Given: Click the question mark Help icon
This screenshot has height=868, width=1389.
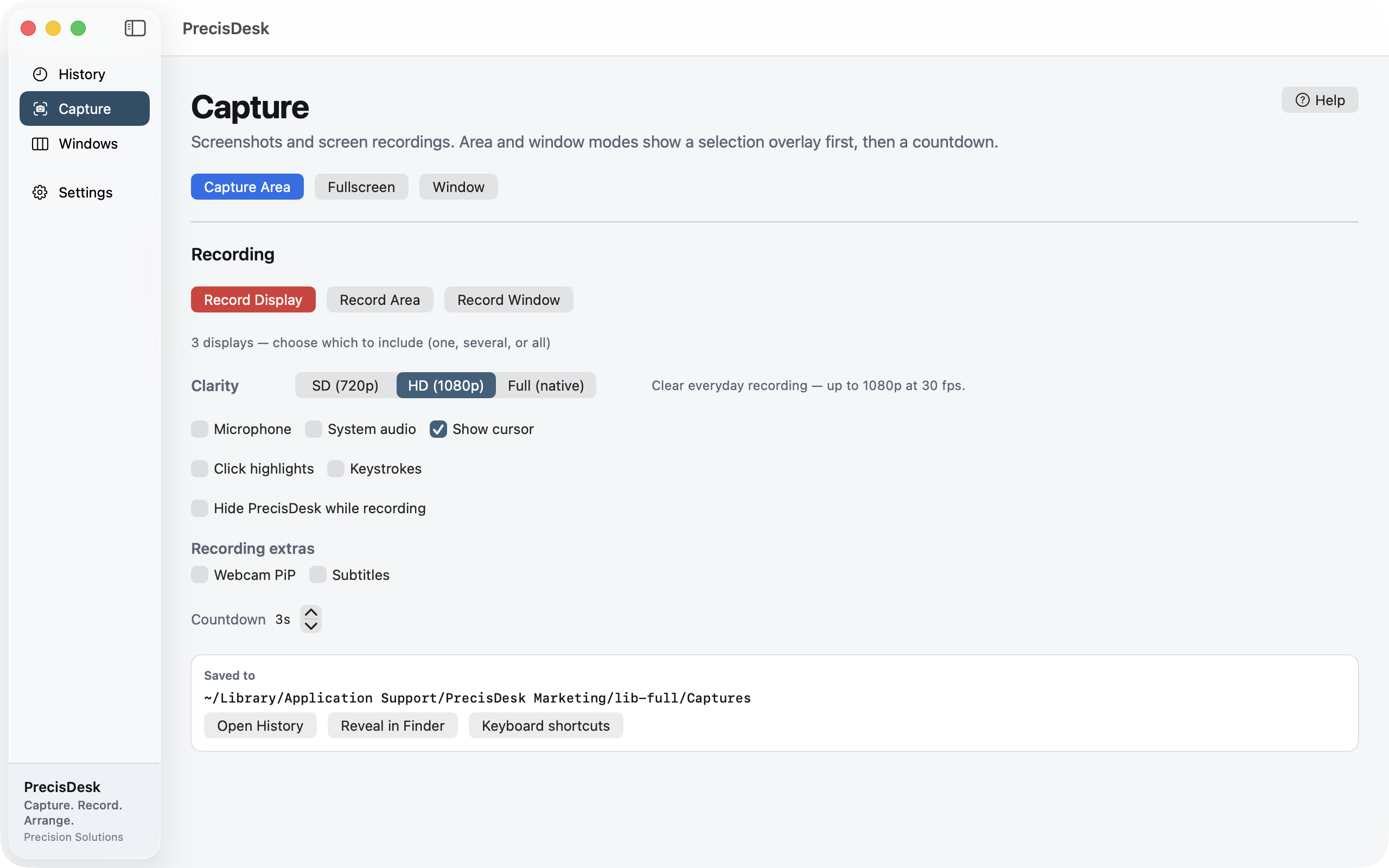Looking at the screenshot, I should [1302, 100].
